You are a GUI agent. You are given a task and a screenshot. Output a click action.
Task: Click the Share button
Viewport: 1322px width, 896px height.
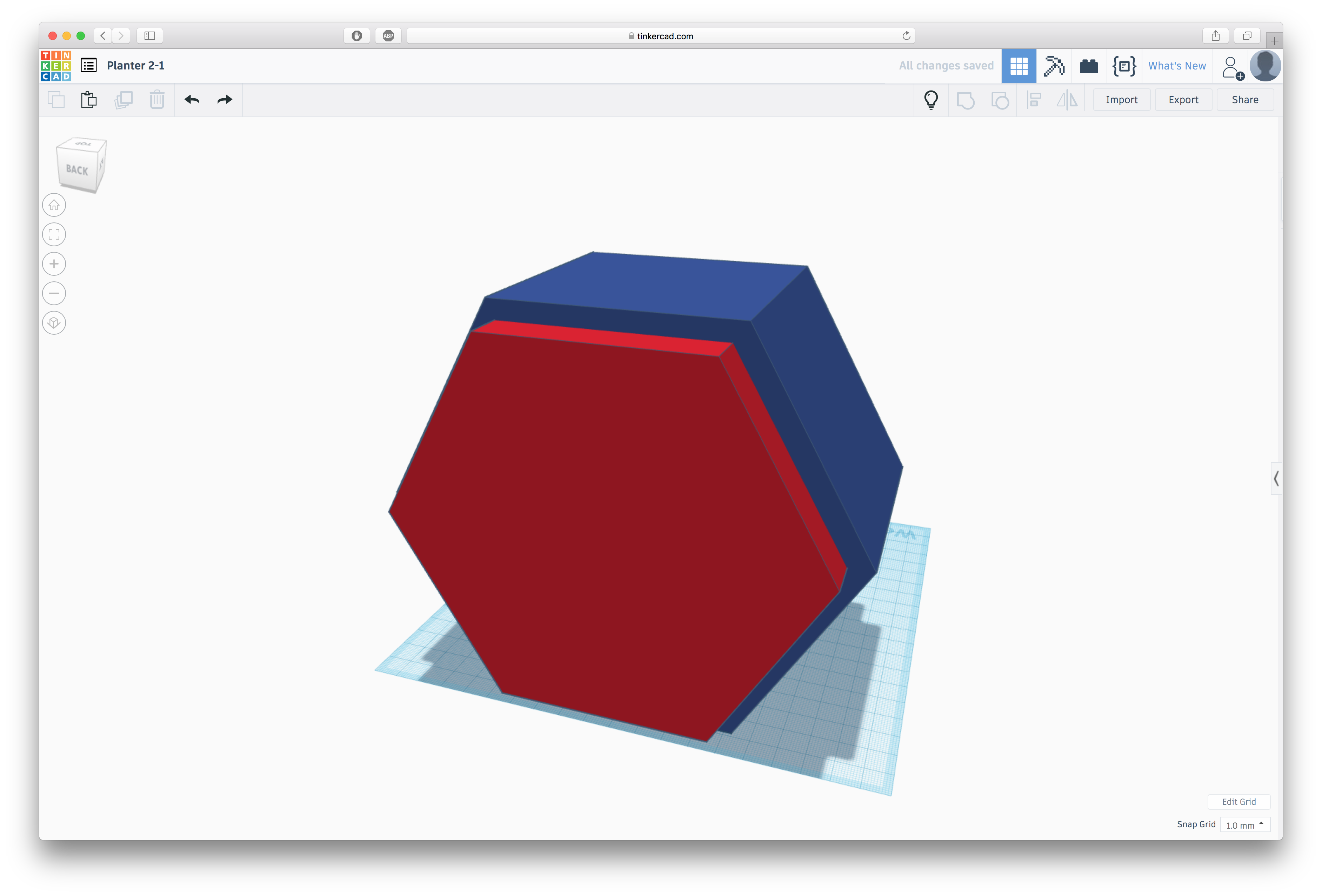coord(1244,100)
